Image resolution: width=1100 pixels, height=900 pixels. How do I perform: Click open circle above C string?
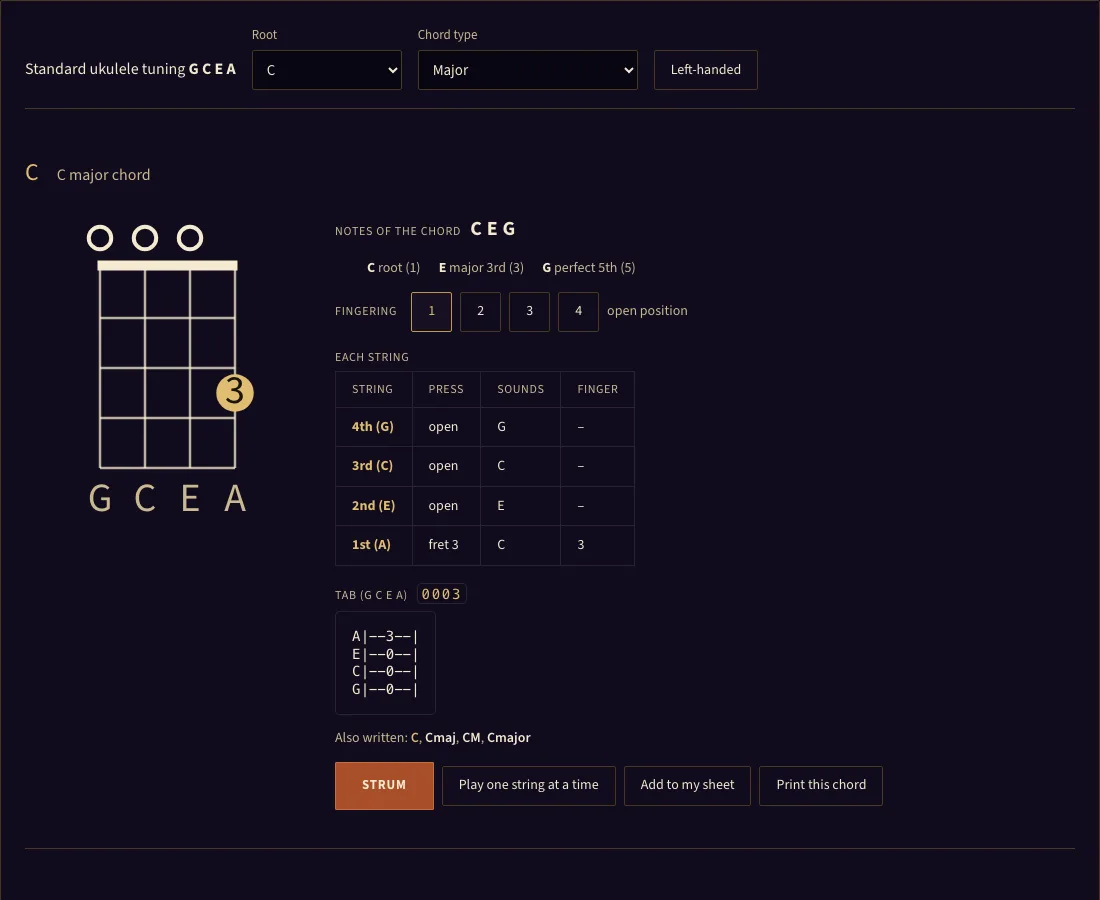click(x=145, y=238)
